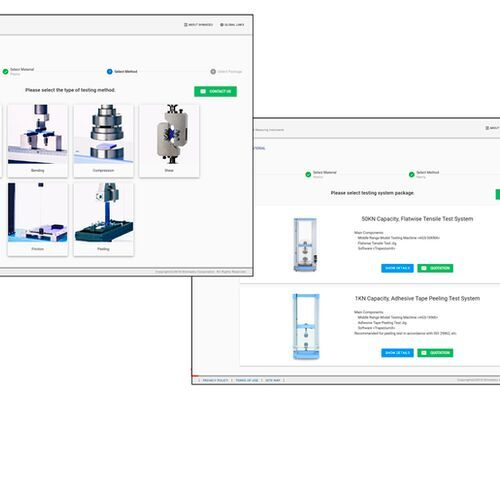Click the gray Select Package step circle
The height and width of the screenshot is (500, 500).
[x=213, y=72]
